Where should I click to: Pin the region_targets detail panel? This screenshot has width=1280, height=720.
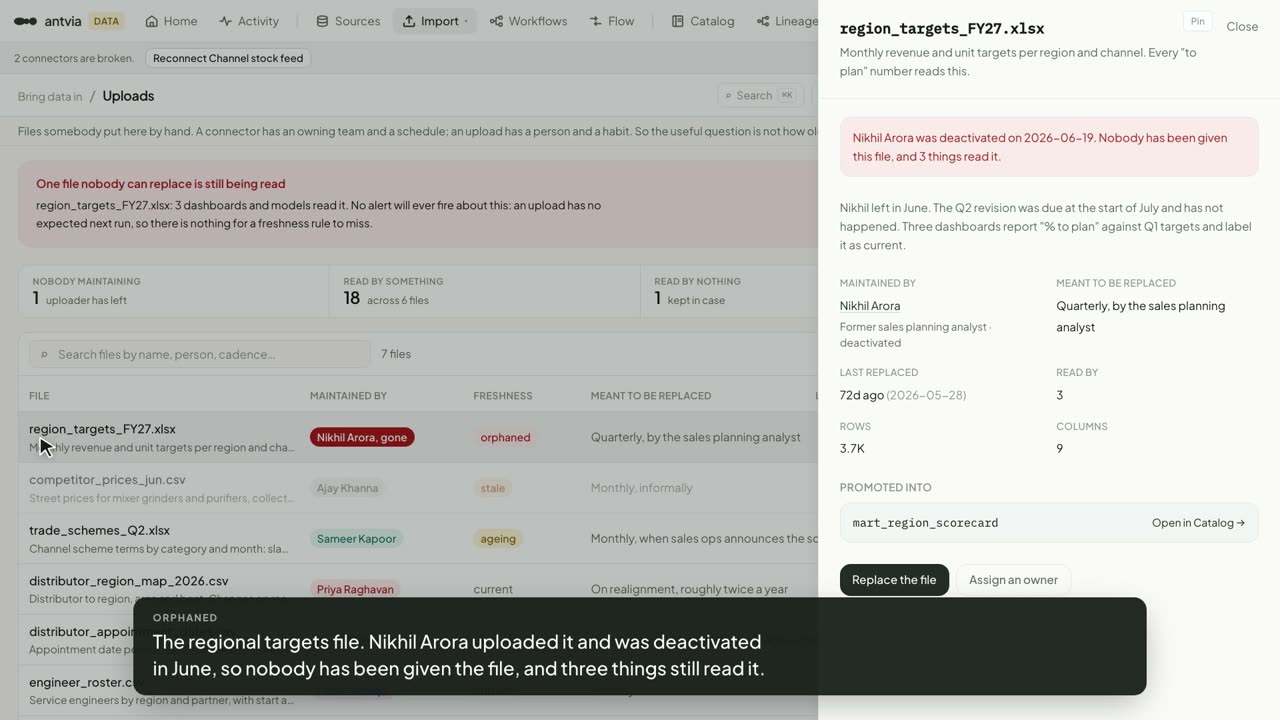[x=1197, y=21]
